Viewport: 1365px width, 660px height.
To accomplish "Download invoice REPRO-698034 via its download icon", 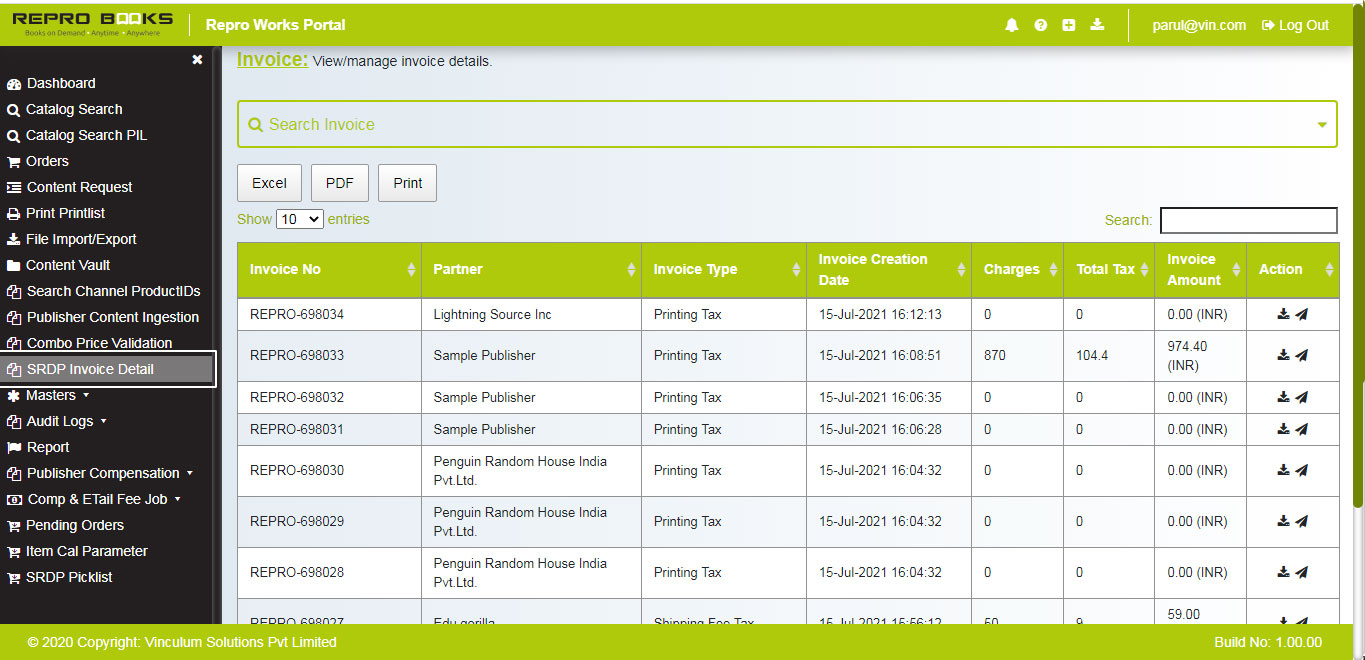I will tap(1283, 314).
